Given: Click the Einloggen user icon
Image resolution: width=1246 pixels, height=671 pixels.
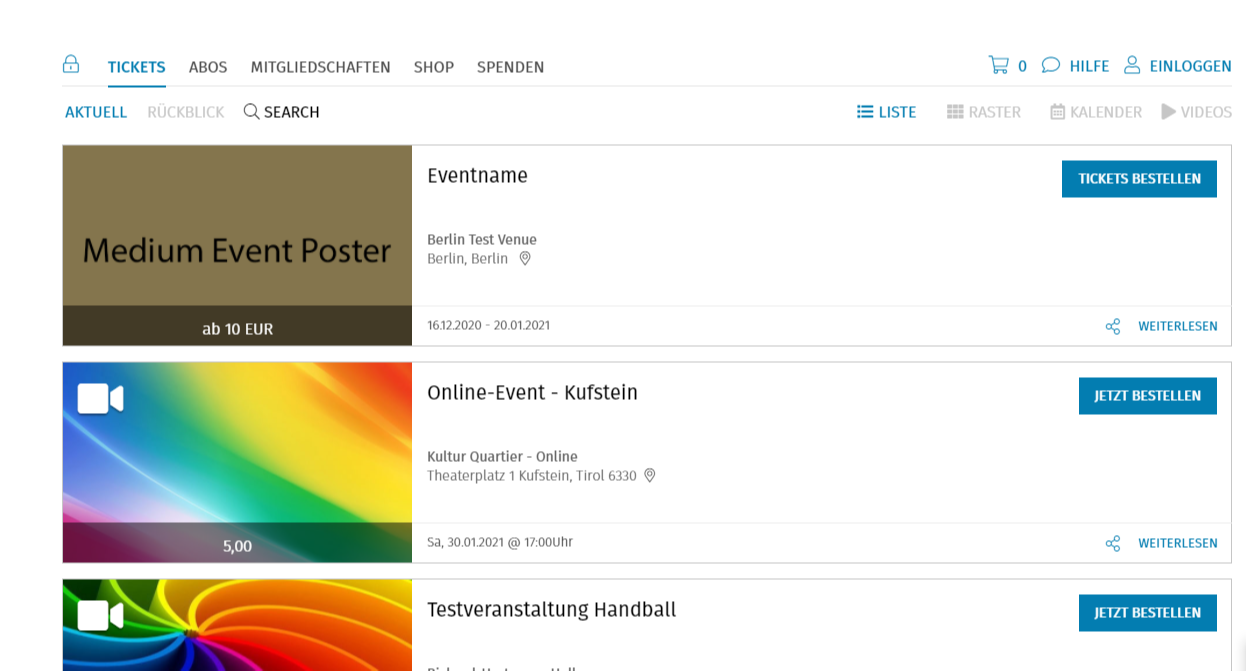Looking at the screenshot, I should coord(1132,66).
